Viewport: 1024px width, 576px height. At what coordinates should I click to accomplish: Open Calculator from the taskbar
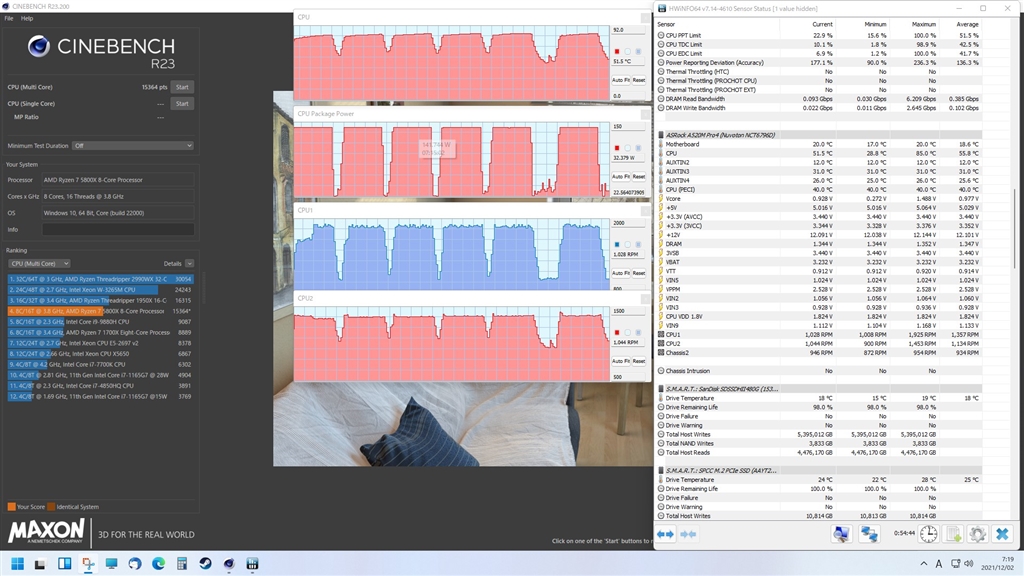(x=182, y=564)
